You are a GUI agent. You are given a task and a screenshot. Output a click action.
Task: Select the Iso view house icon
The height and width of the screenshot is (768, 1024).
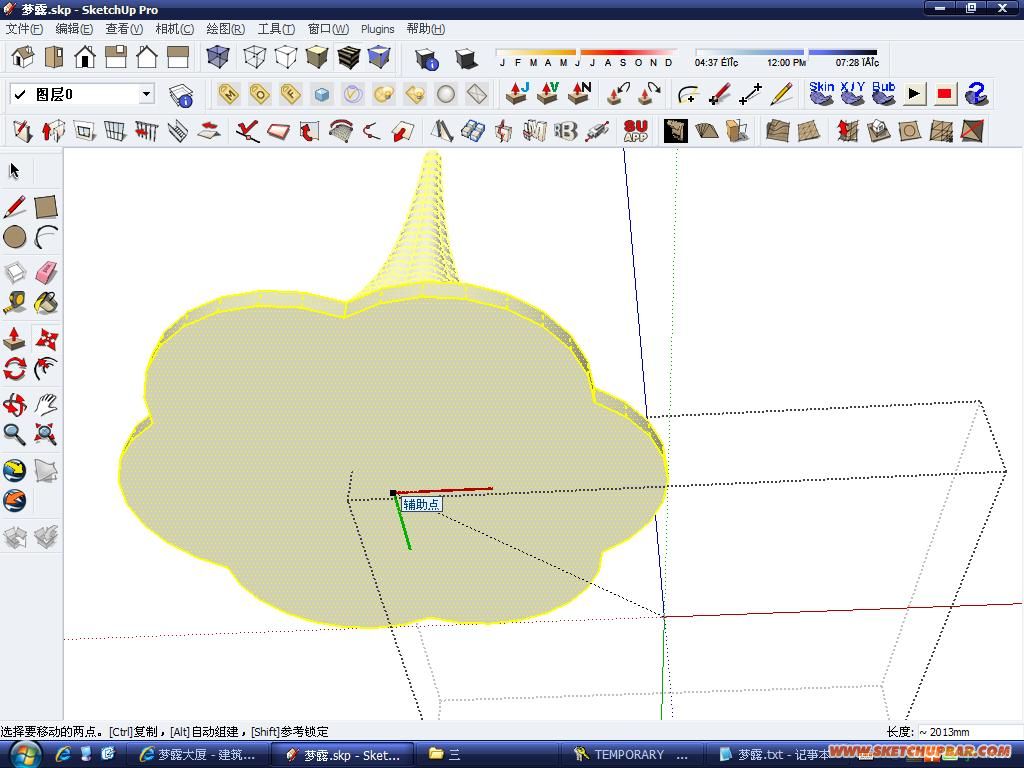point(23,57)
